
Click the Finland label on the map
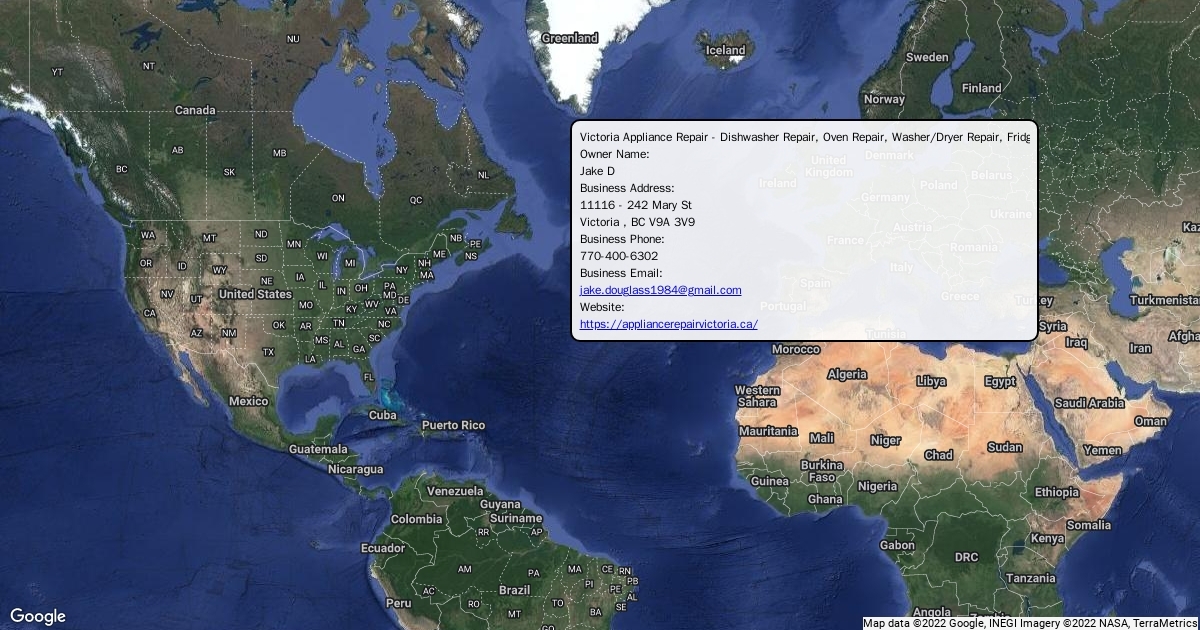(981, 88)
